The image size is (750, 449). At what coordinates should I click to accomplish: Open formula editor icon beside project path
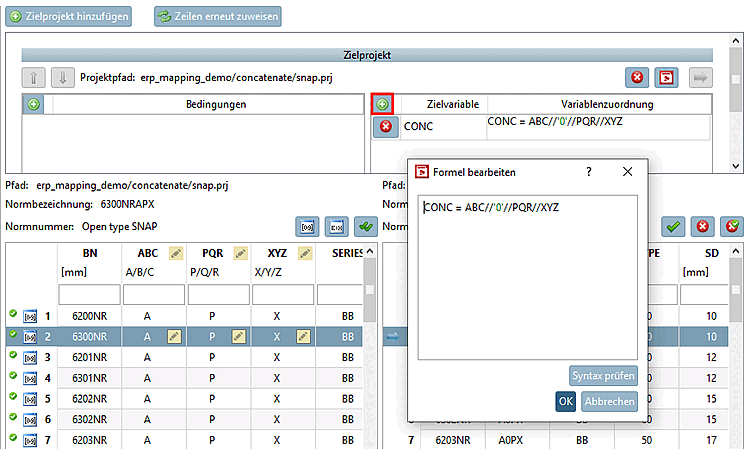click(x=666, y=77)
